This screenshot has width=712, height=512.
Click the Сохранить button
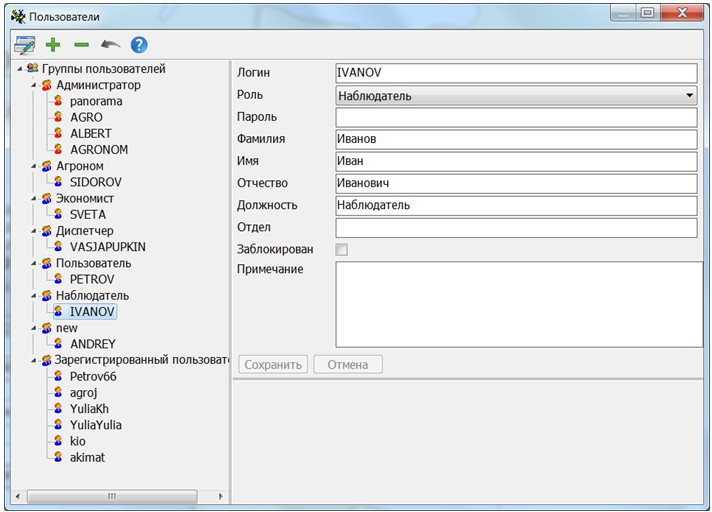click(273, 365)
